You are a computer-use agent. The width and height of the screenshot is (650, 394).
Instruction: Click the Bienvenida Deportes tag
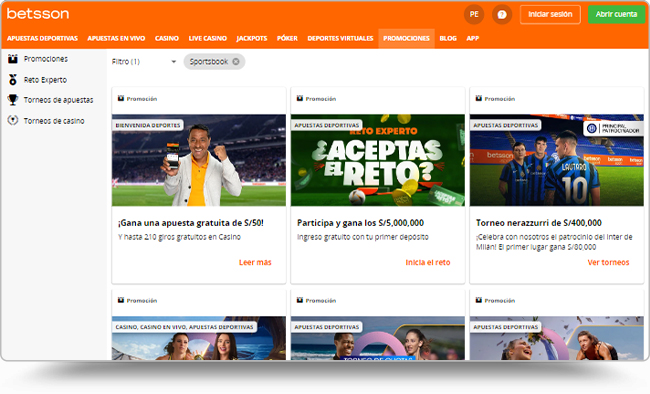coord(148,125)
